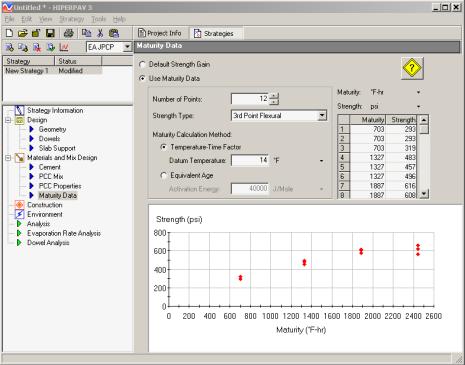Select the maturity cell 1887 in row 7

point(368,186)
